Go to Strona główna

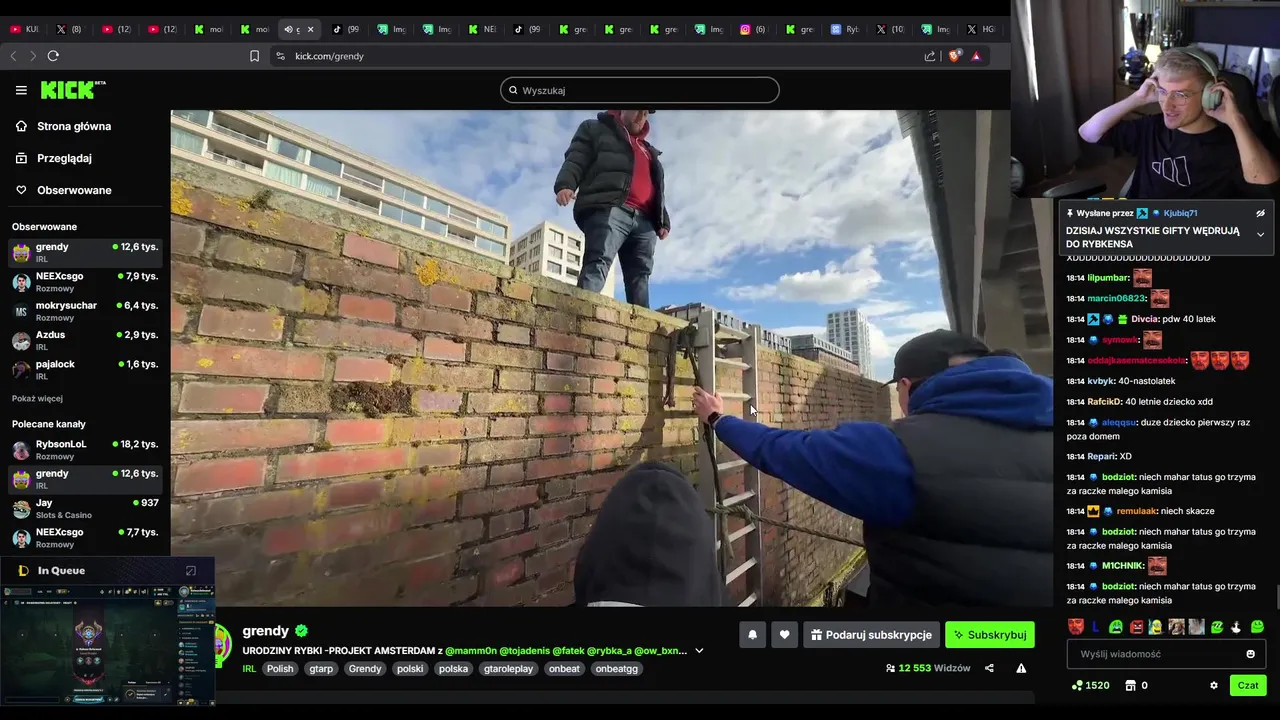pyautogui.click(x=73, y=126)
